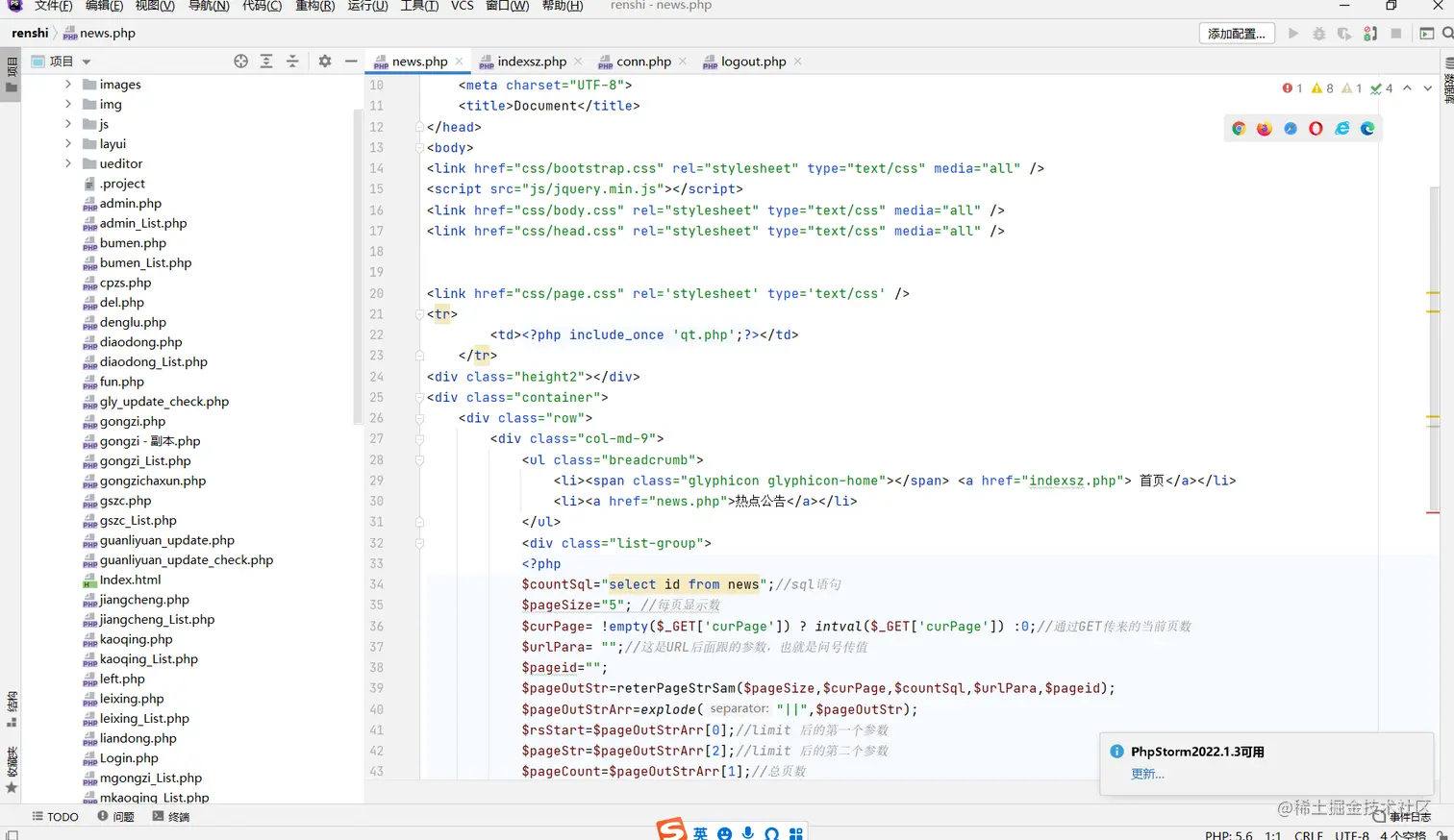Click the red error stripe marker
The height and width of the screenshot is (840, 1454).
1433,513
